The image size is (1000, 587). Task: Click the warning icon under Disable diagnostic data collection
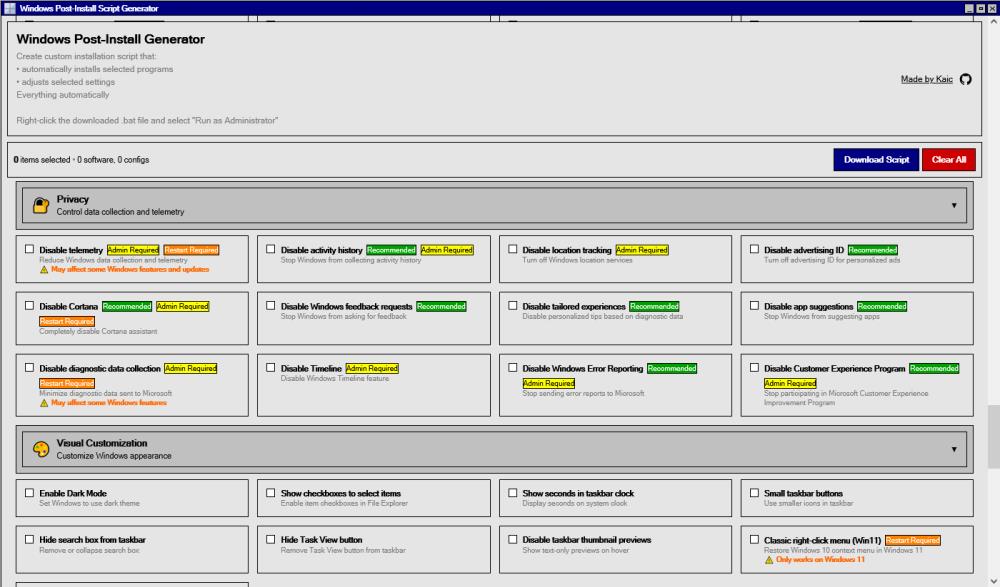(x=44, y=403)
